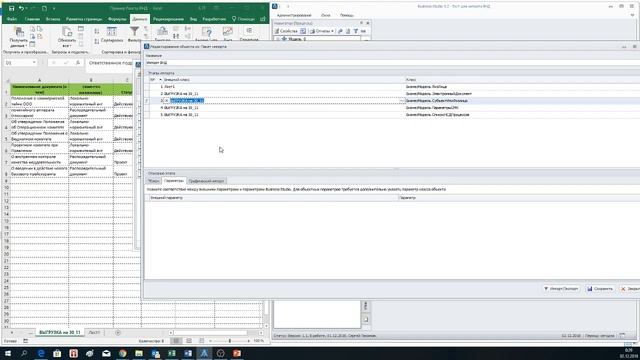Screen dimensions: 640x360
Task: Click Tell me Помощник search in Excel
Action: click(x=243, y=19)
